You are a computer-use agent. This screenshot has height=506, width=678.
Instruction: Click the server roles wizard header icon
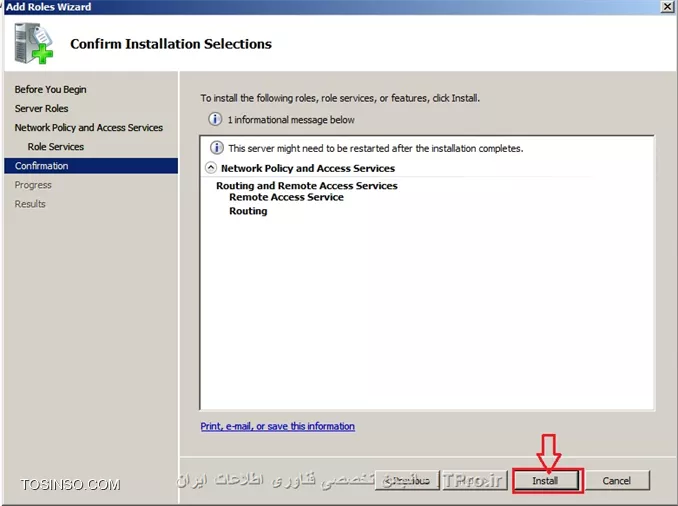(34, 43)
